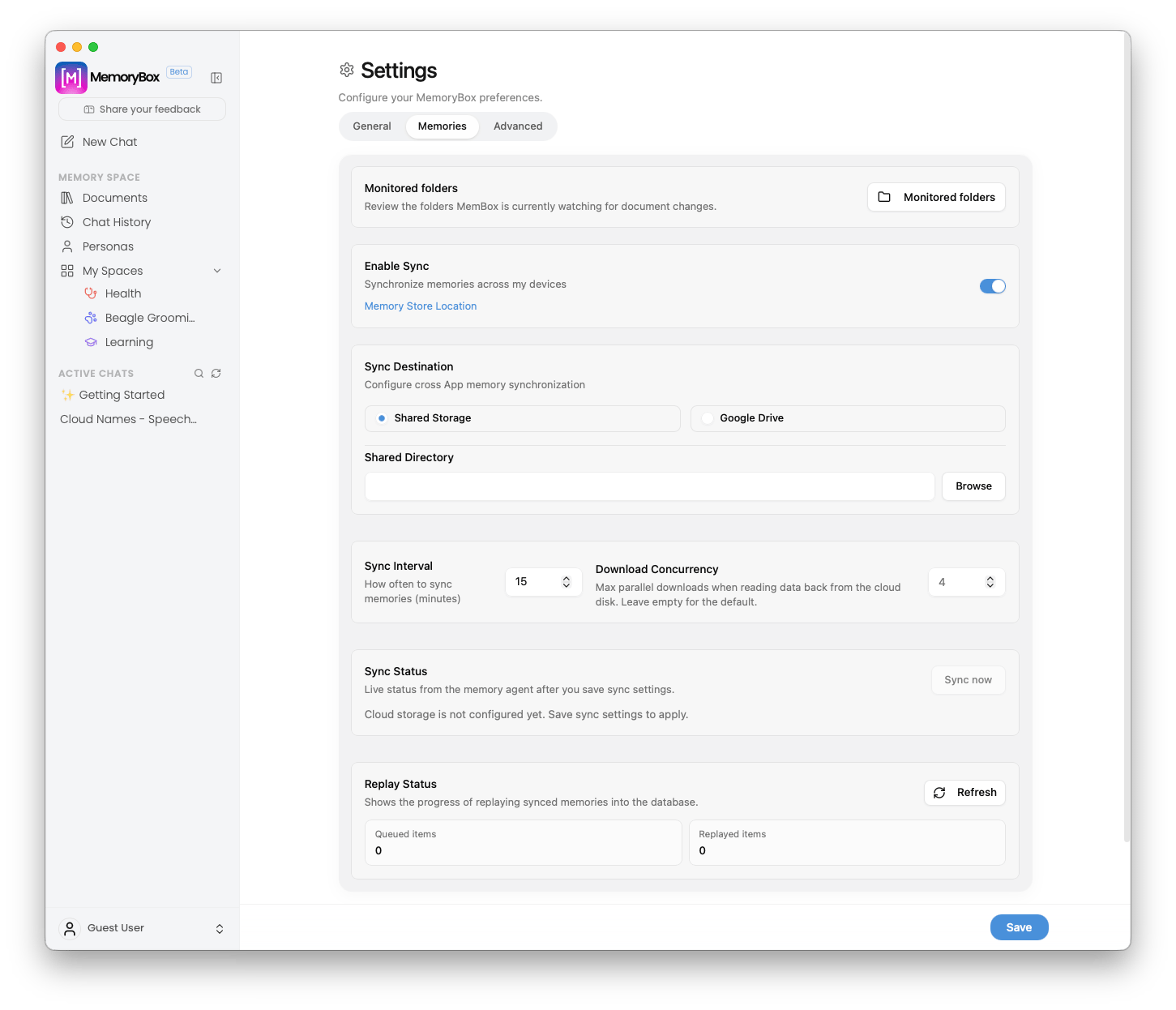This screenshot has height=1010, width=1176.
Task: Click the Sync Interval value field
Action: click(544, 582)
